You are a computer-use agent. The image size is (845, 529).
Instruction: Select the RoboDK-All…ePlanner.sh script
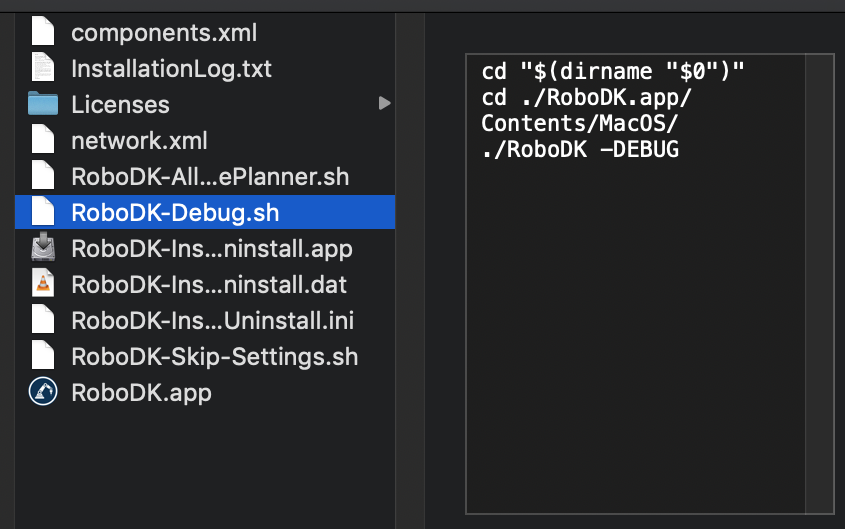(210, 177)
